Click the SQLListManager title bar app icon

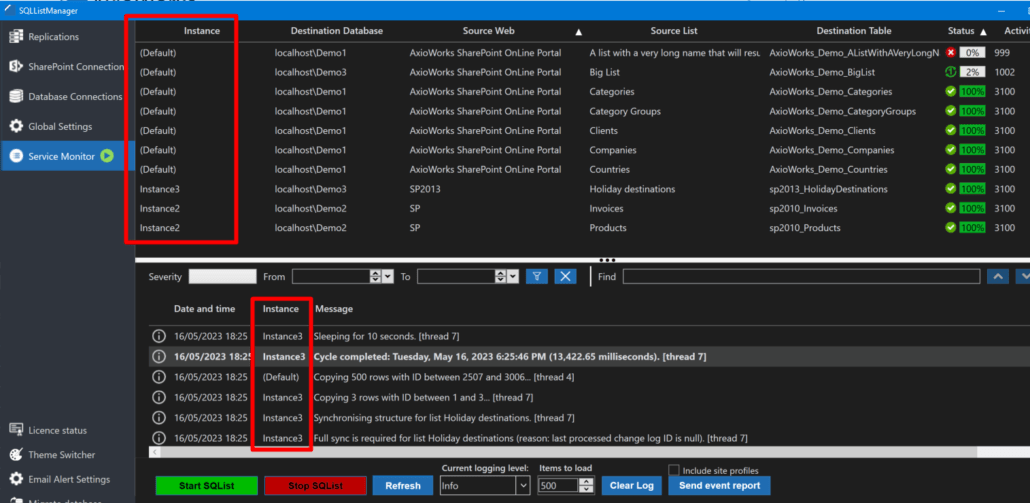pos(9,10)
